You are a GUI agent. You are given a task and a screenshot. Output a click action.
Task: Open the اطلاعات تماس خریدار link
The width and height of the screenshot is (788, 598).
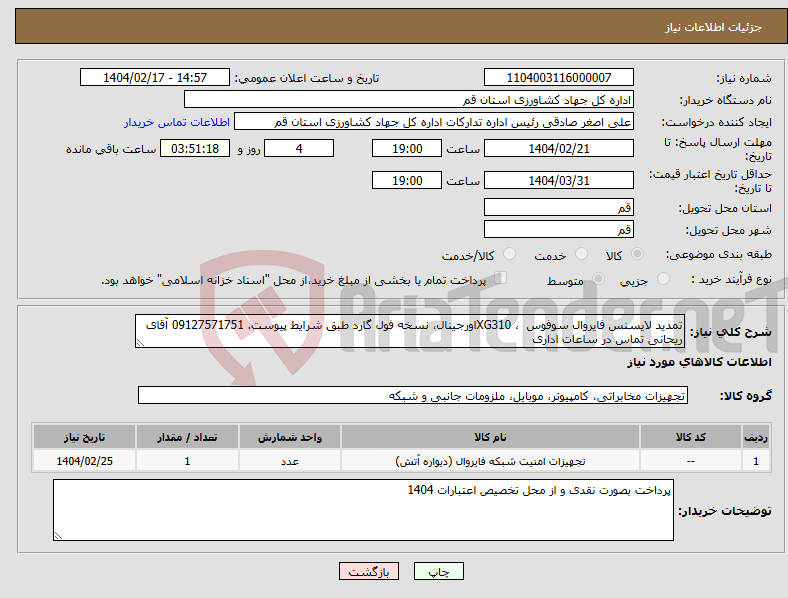tap(177, 122)
